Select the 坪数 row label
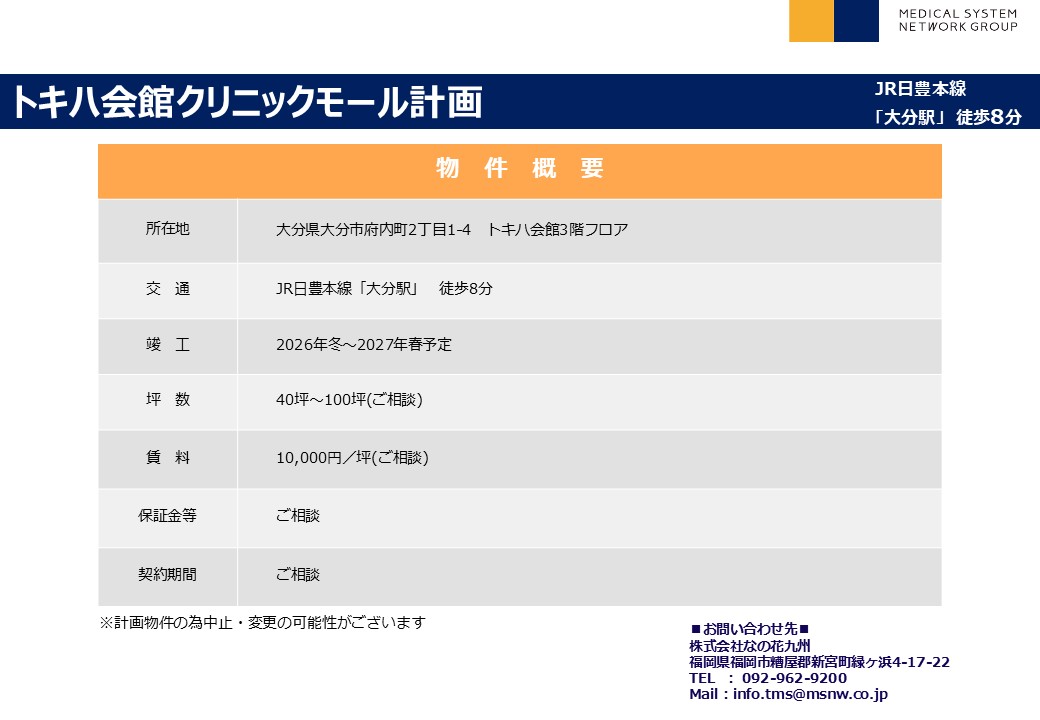This screenshot has width=1040, height=720. coord(167,399)
